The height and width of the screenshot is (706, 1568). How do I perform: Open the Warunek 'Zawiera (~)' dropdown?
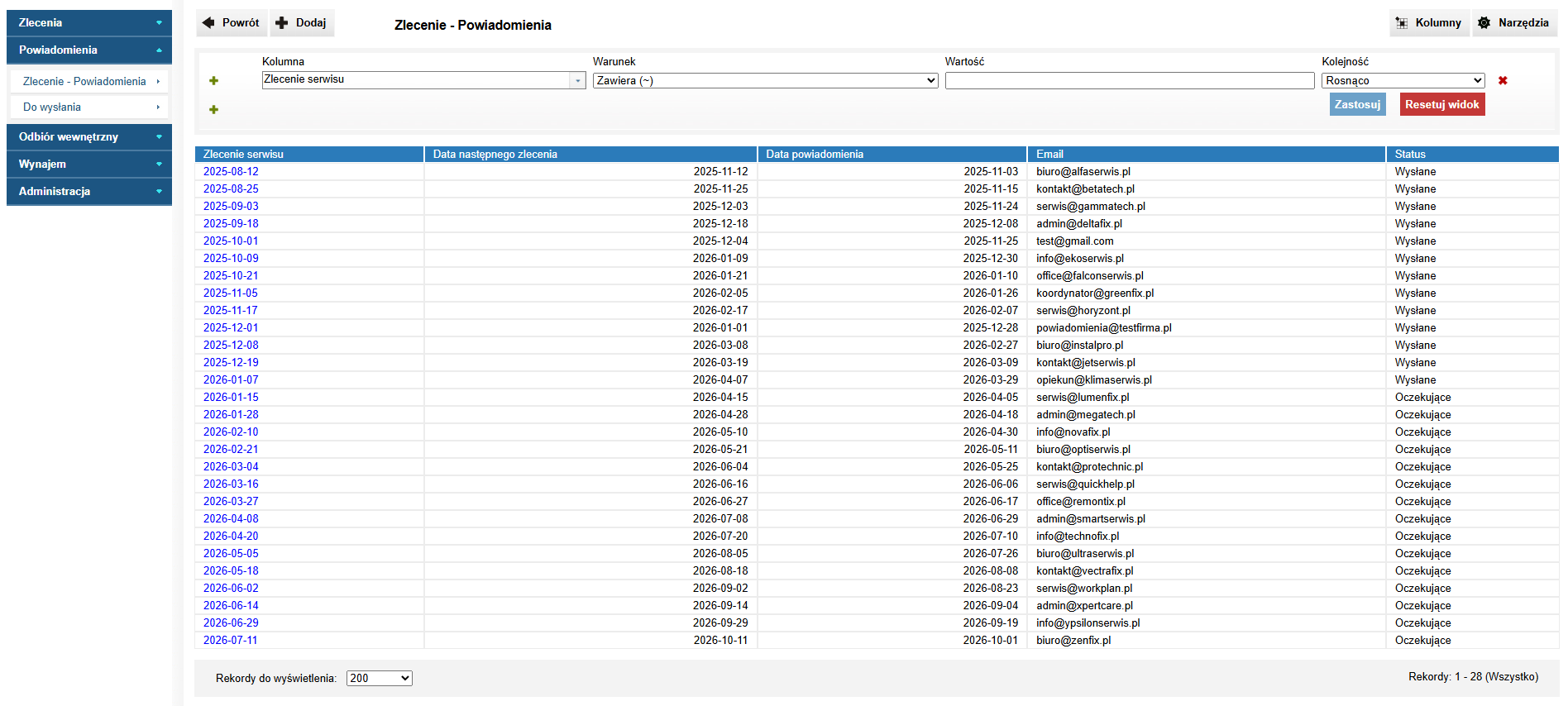pyautogui.click(x=765, y=81)
